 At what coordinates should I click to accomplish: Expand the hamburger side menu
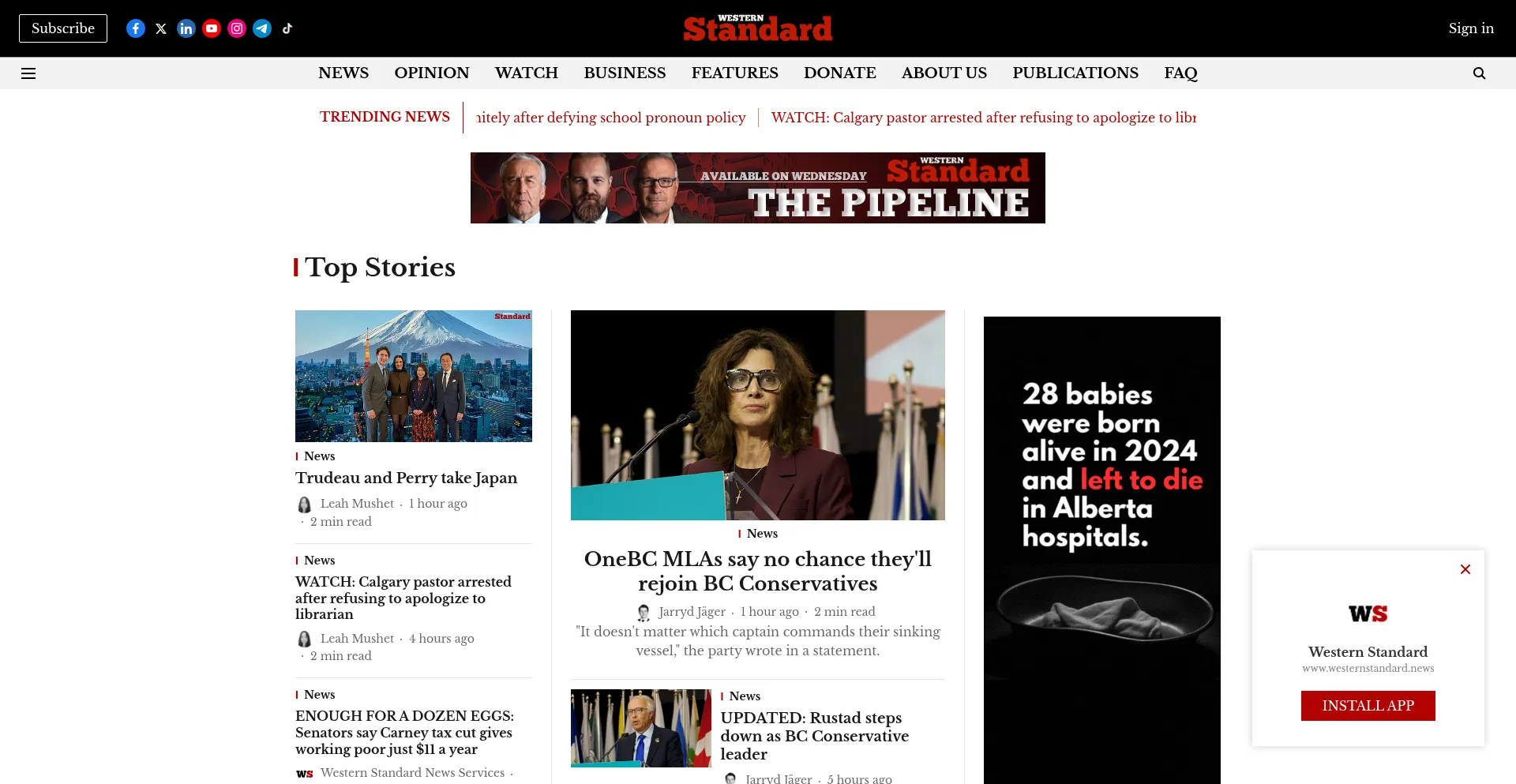pyautogui.click(x=28, y=73)
